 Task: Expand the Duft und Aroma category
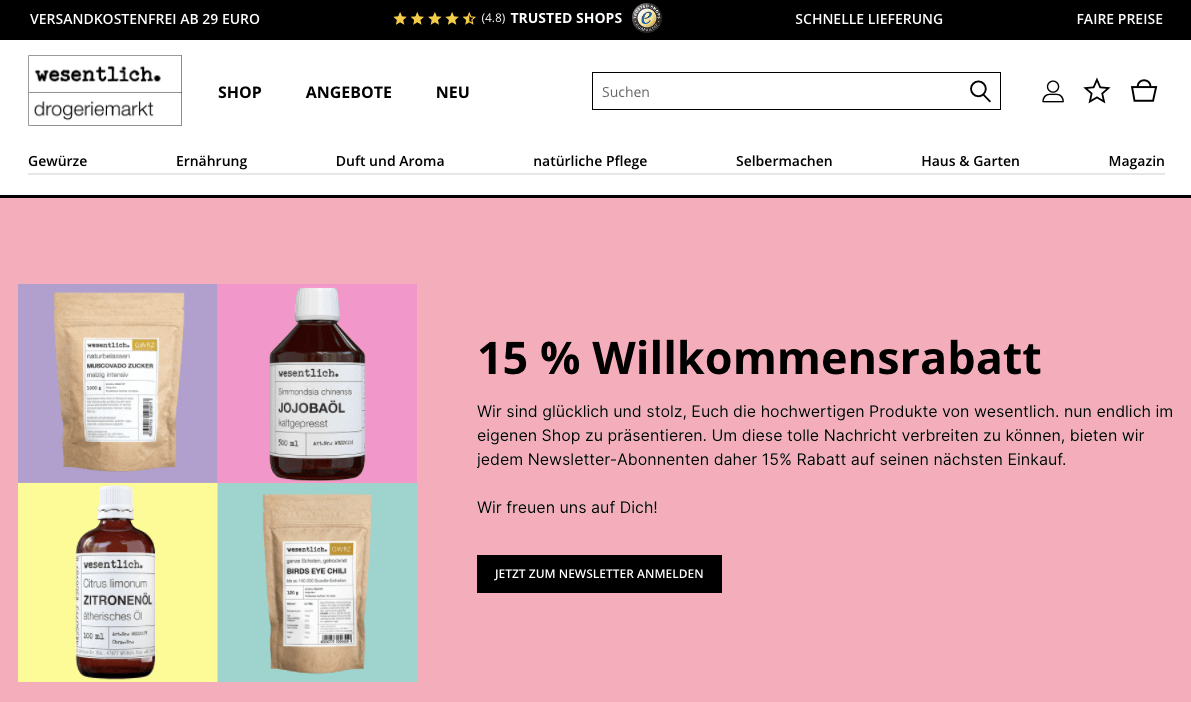tap(390, 161)
